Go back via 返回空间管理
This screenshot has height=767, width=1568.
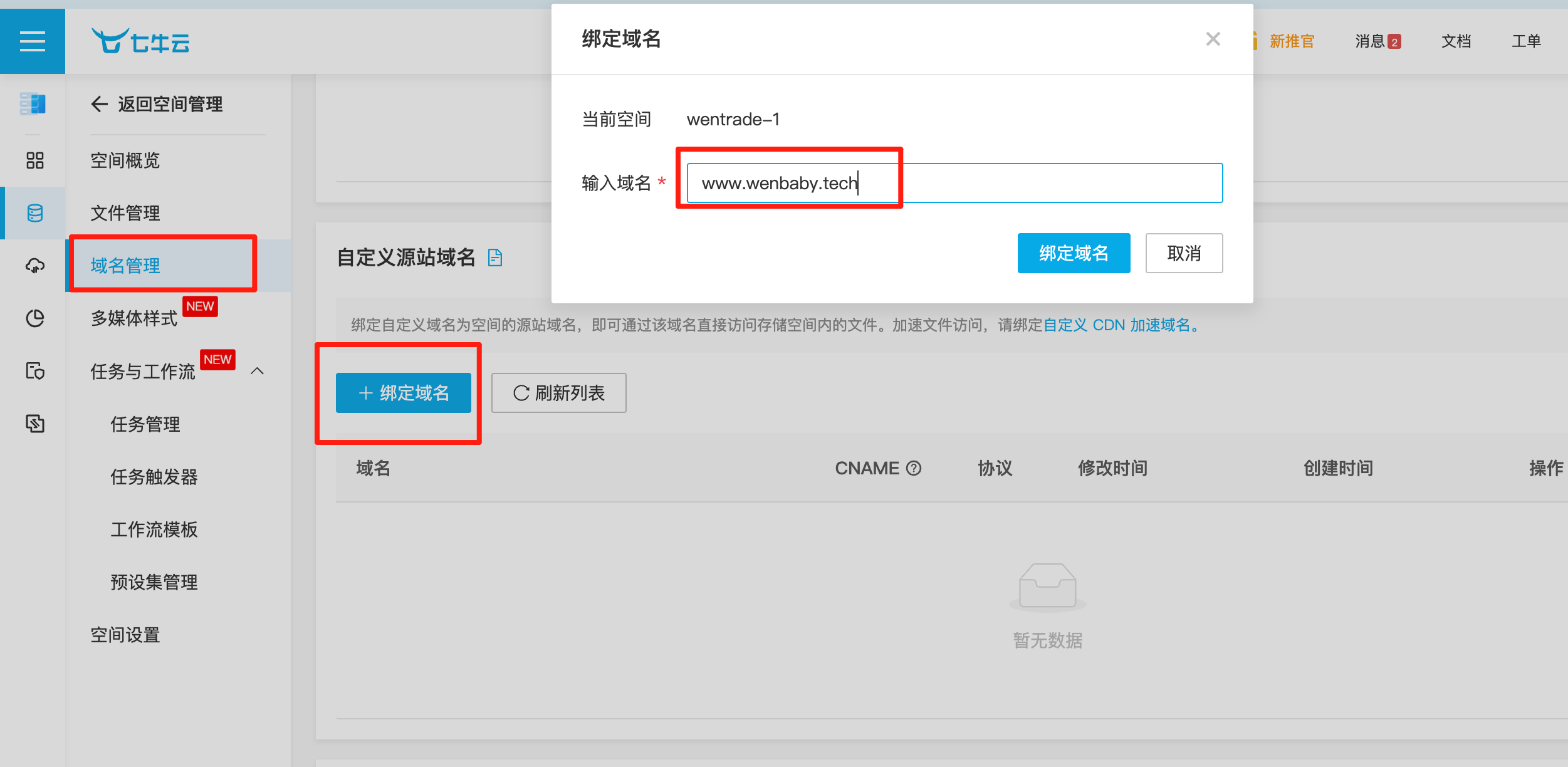[x=157, y=104]
